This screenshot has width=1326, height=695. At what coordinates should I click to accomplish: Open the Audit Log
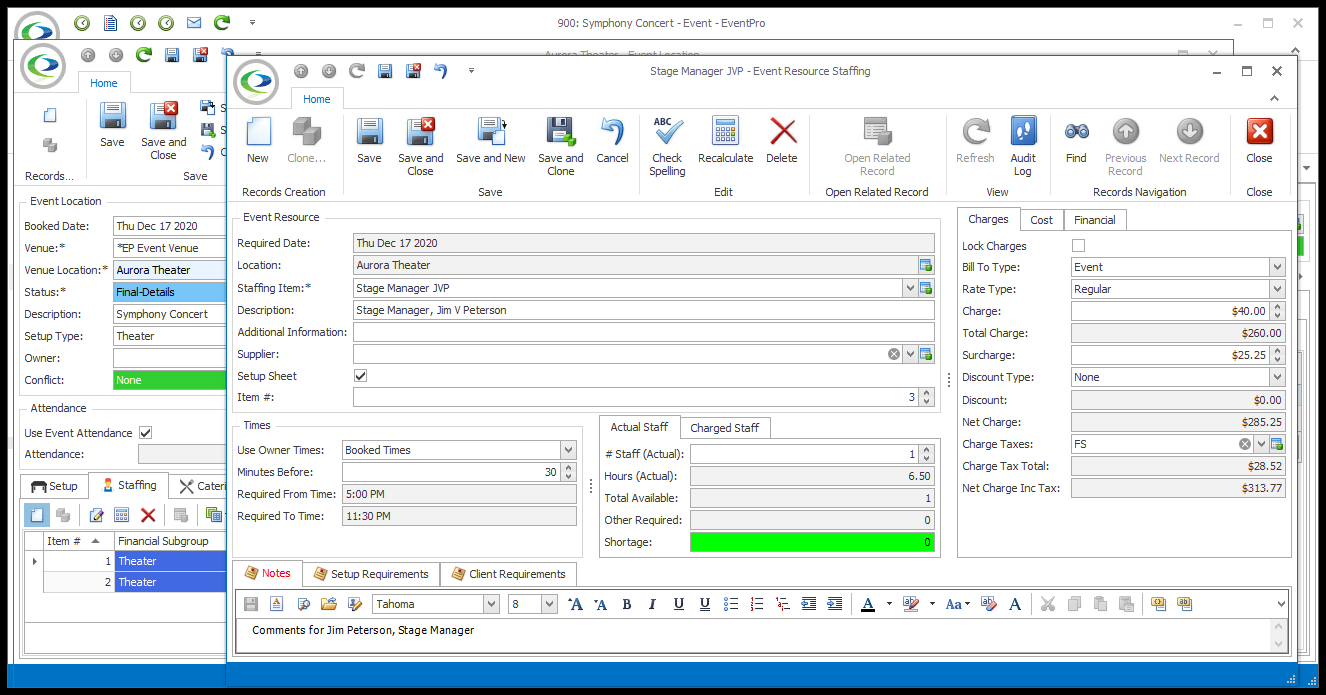point(1022,146)
